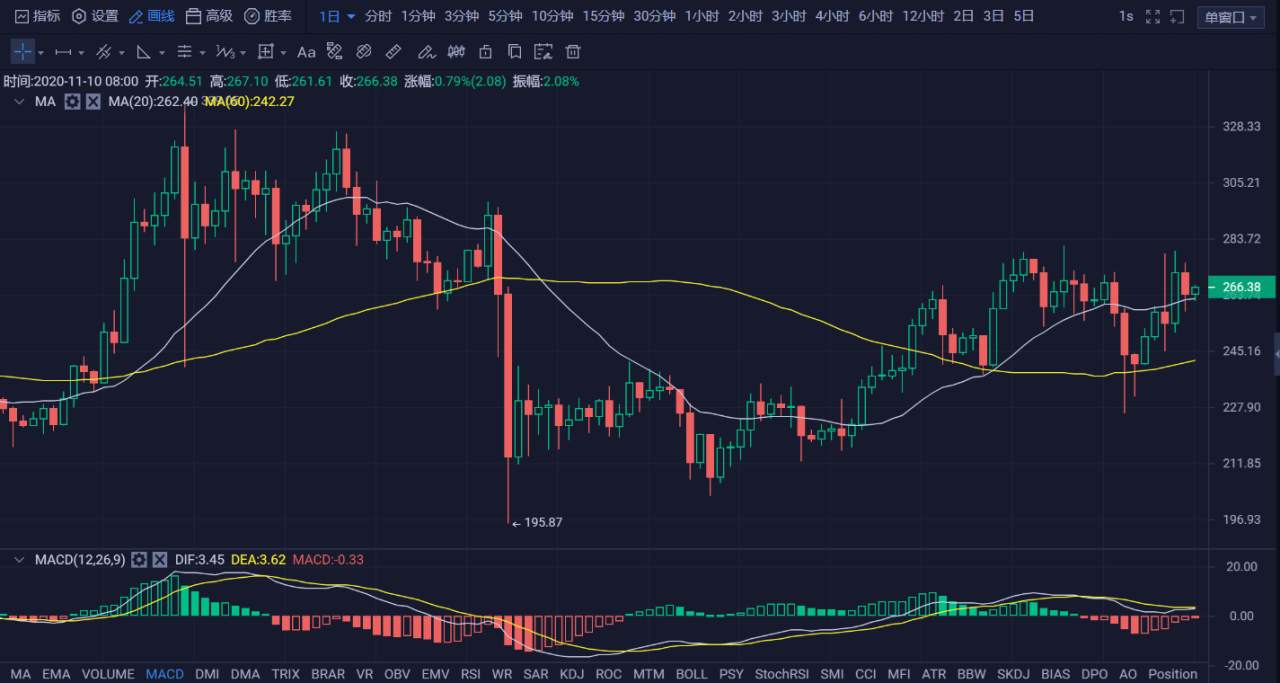Open the 高级 advanced panel

(210, 16)
